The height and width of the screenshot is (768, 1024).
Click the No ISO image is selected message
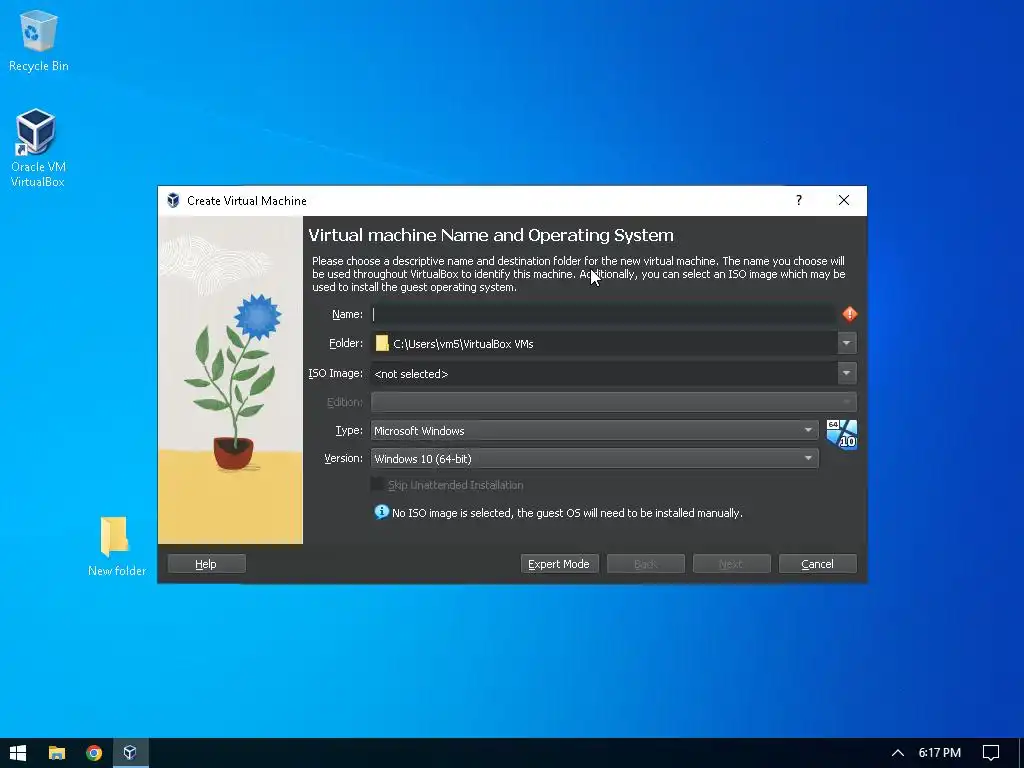pos(567,513)
